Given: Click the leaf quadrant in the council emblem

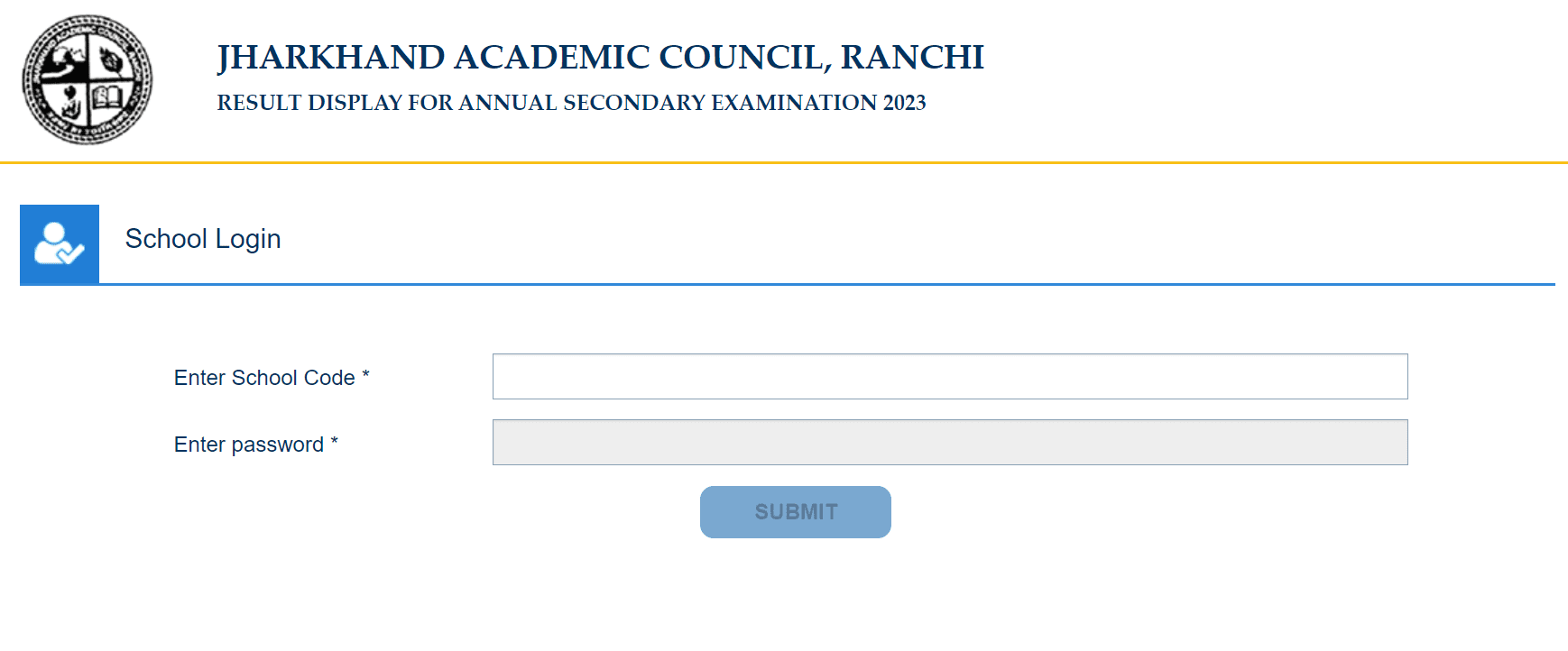Looking at the screenshot, I should click(x=111, y=61).
